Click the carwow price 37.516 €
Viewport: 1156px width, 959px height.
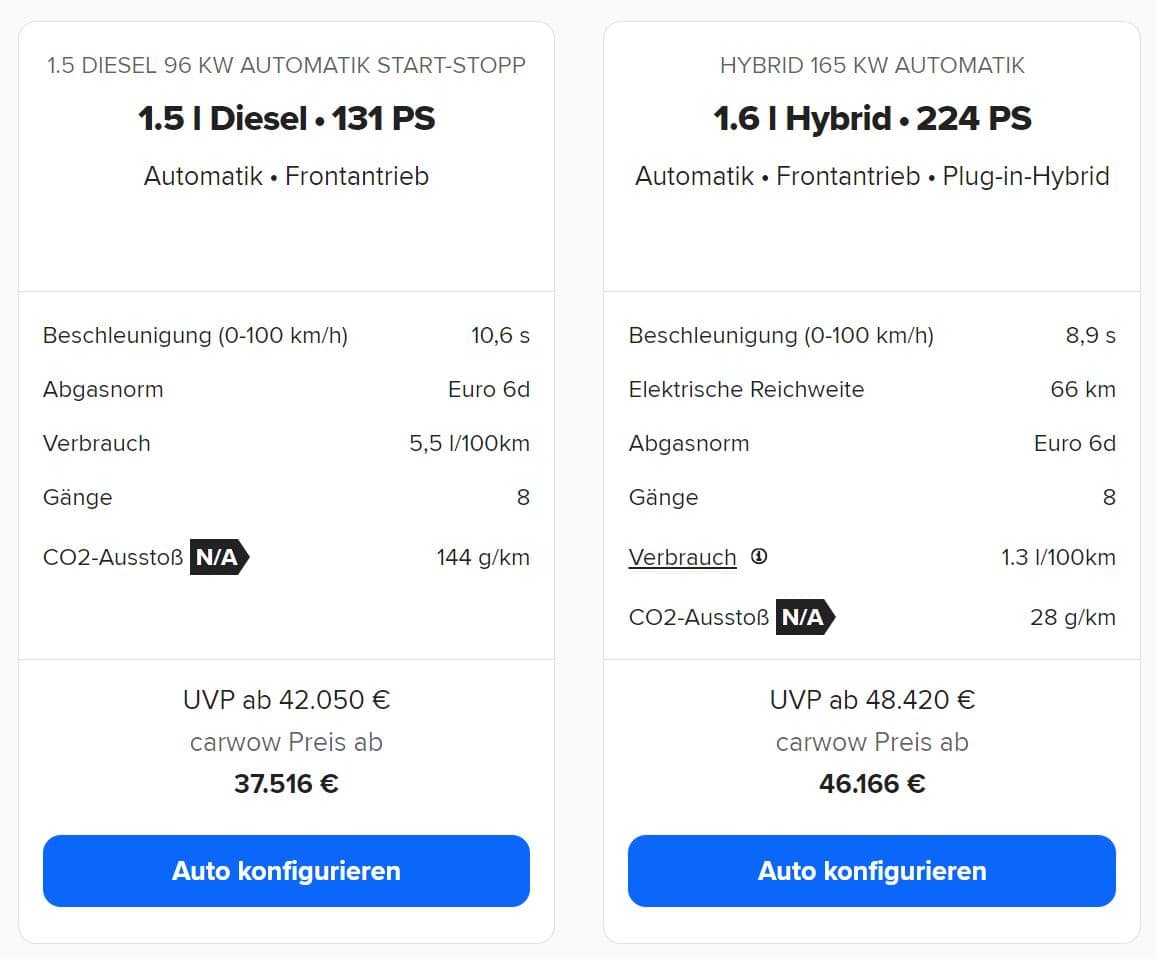[286, 784]
